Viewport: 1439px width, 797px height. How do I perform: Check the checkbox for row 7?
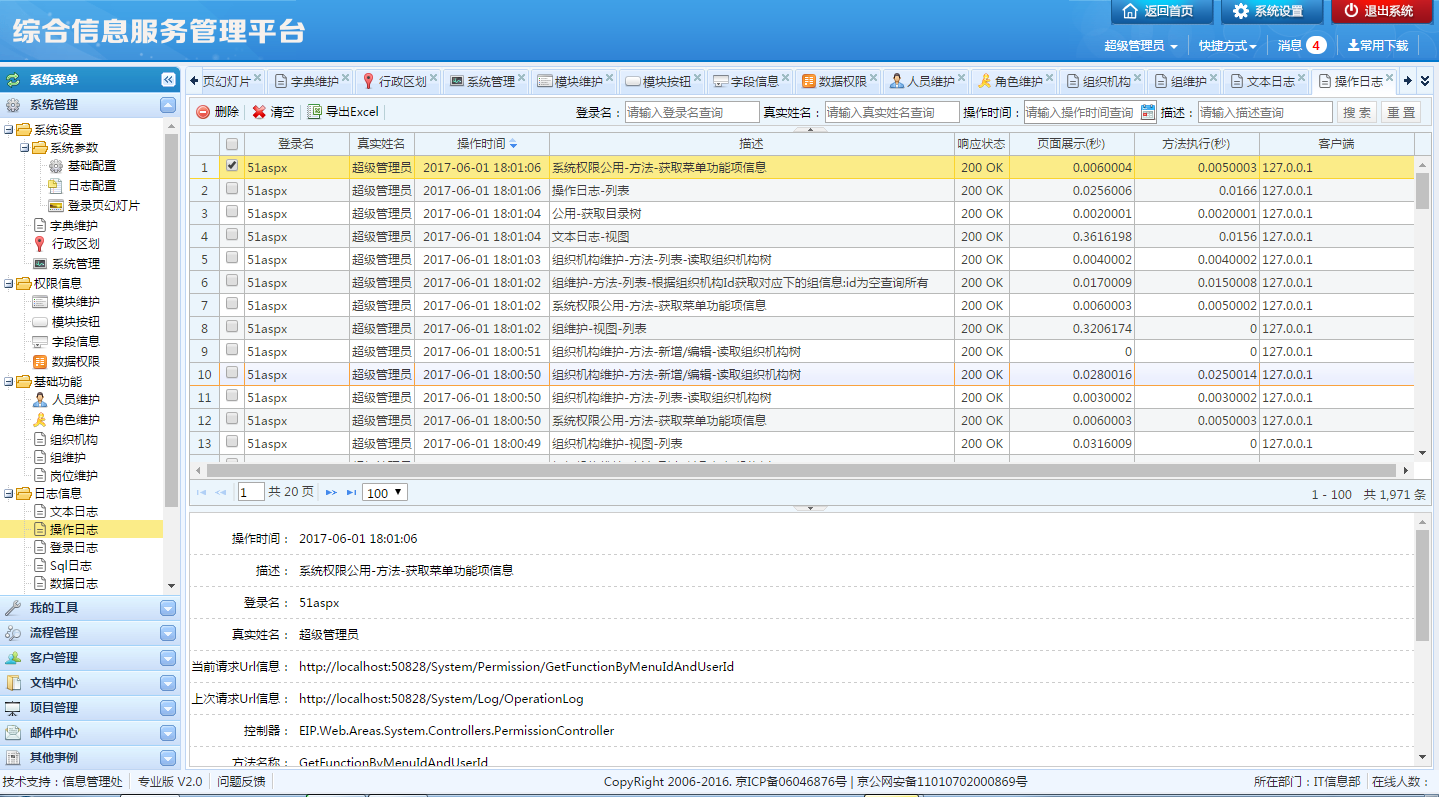click(x=232, y=305)
